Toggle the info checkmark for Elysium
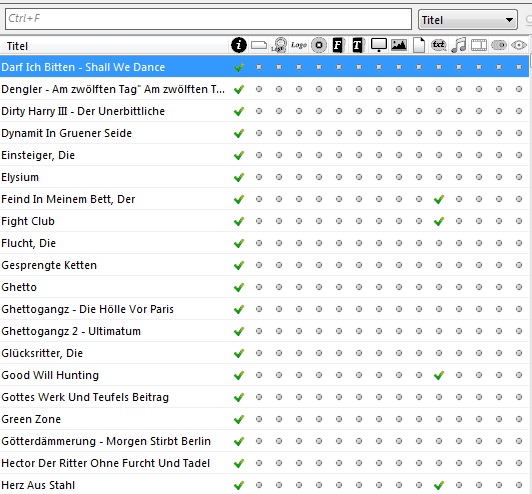532x494 pixels. pos(239,177)
